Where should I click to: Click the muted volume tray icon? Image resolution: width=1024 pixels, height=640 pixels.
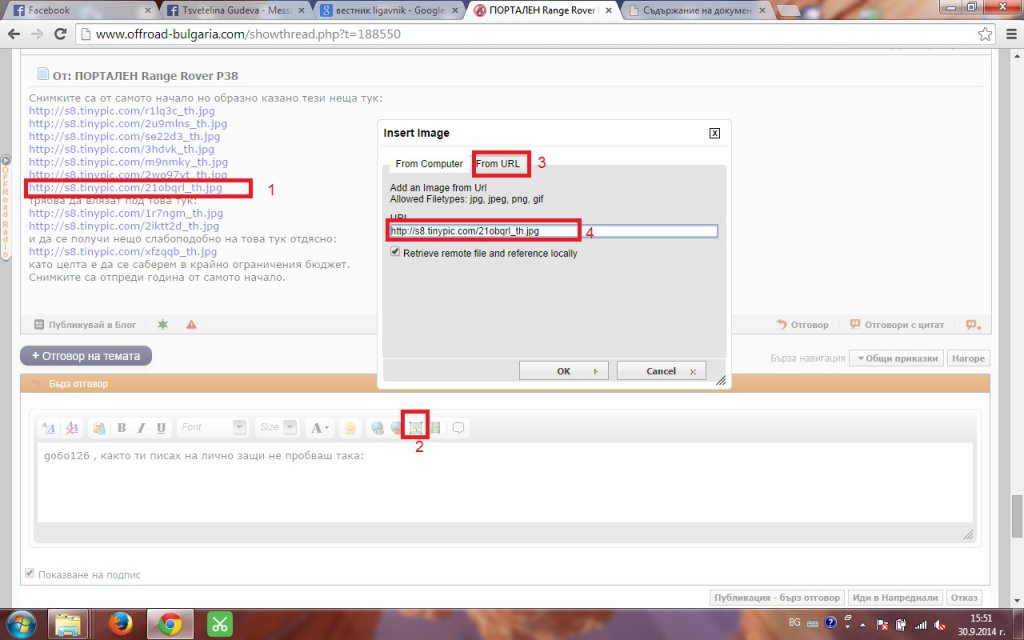click(x=941, y=624)
